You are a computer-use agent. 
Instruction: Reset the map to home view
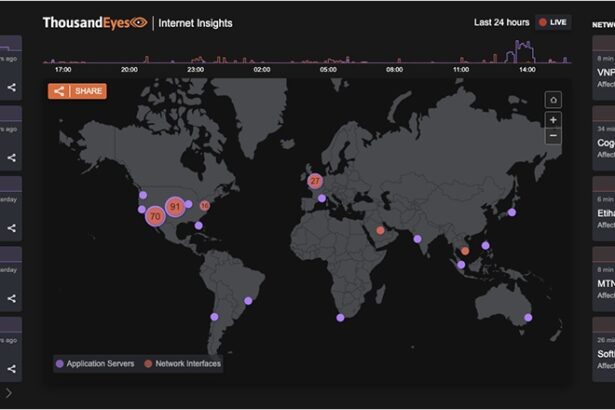pos(553,99)
